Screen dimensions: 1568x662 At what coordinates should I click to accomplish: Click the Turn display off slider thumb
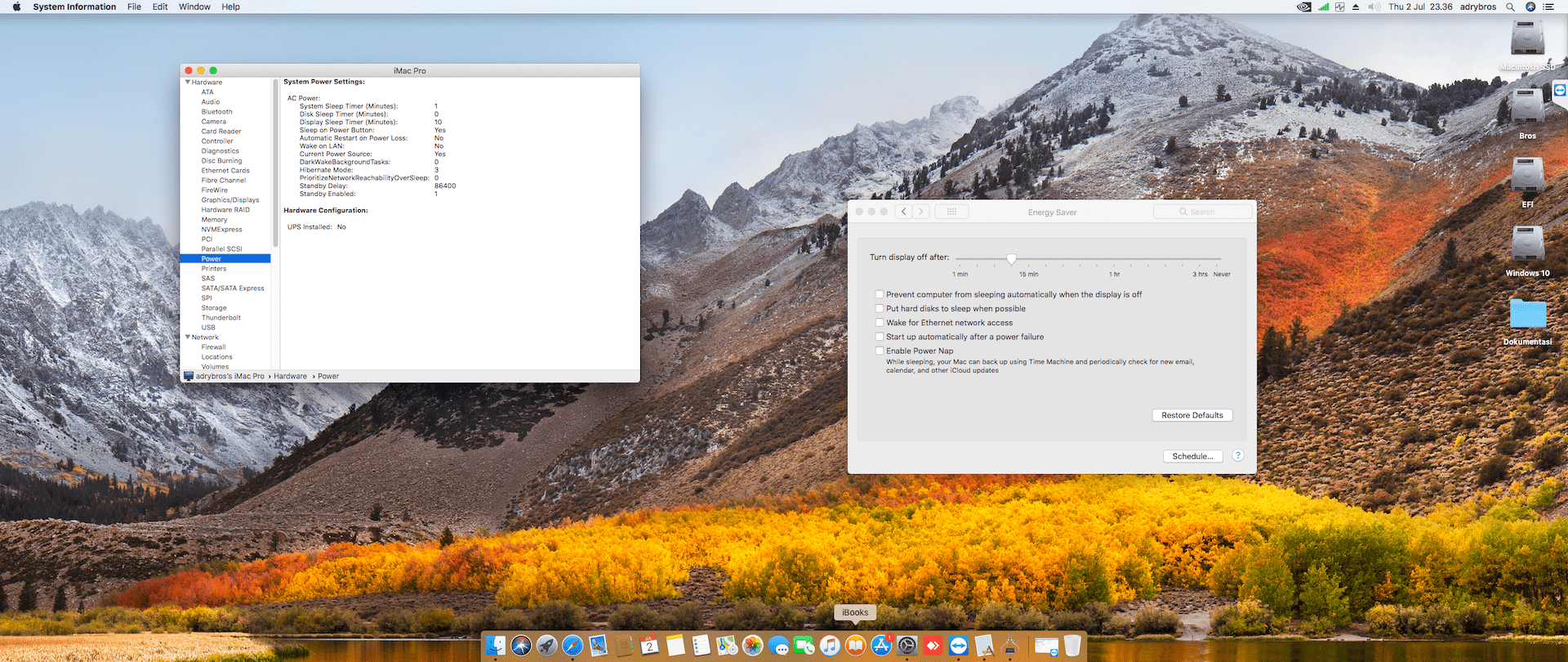(1012, 258)
